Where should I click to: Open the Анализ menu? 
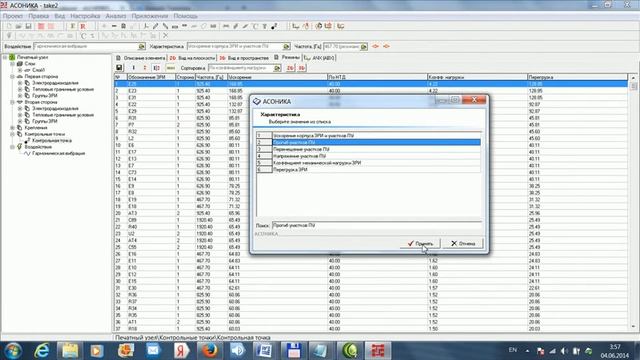click(x=116, y=16)
